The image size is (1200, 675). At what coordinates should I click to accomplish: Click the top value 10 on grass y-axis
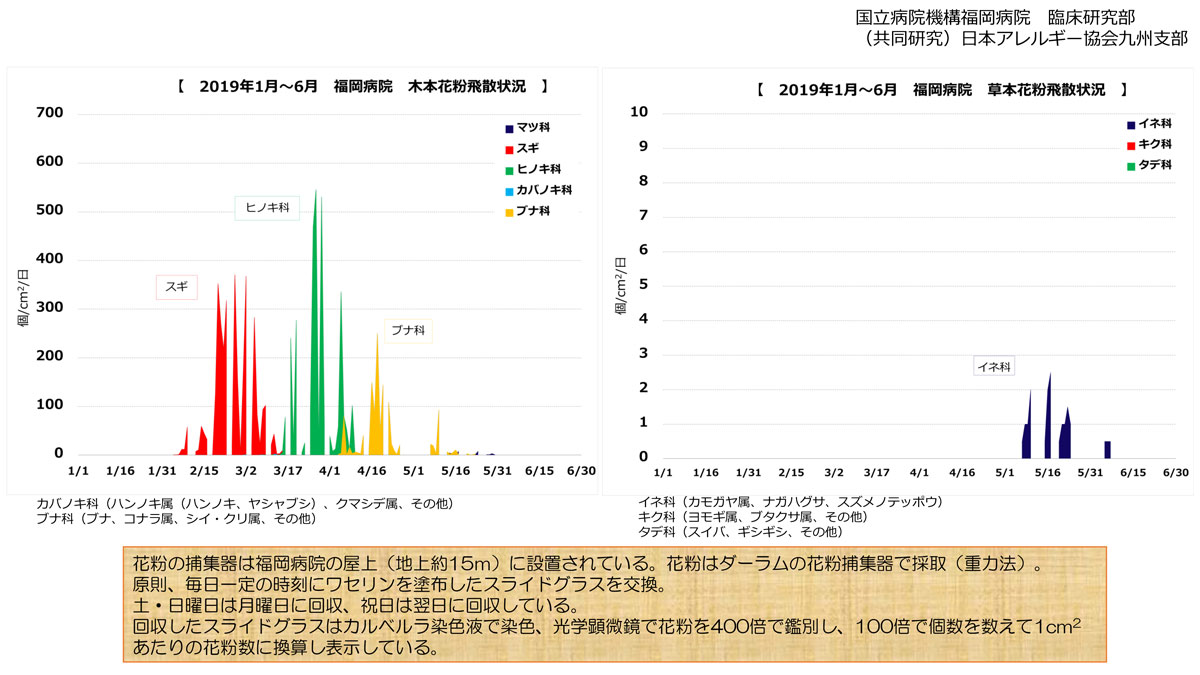pyautogui.click(x=640, y=113)
